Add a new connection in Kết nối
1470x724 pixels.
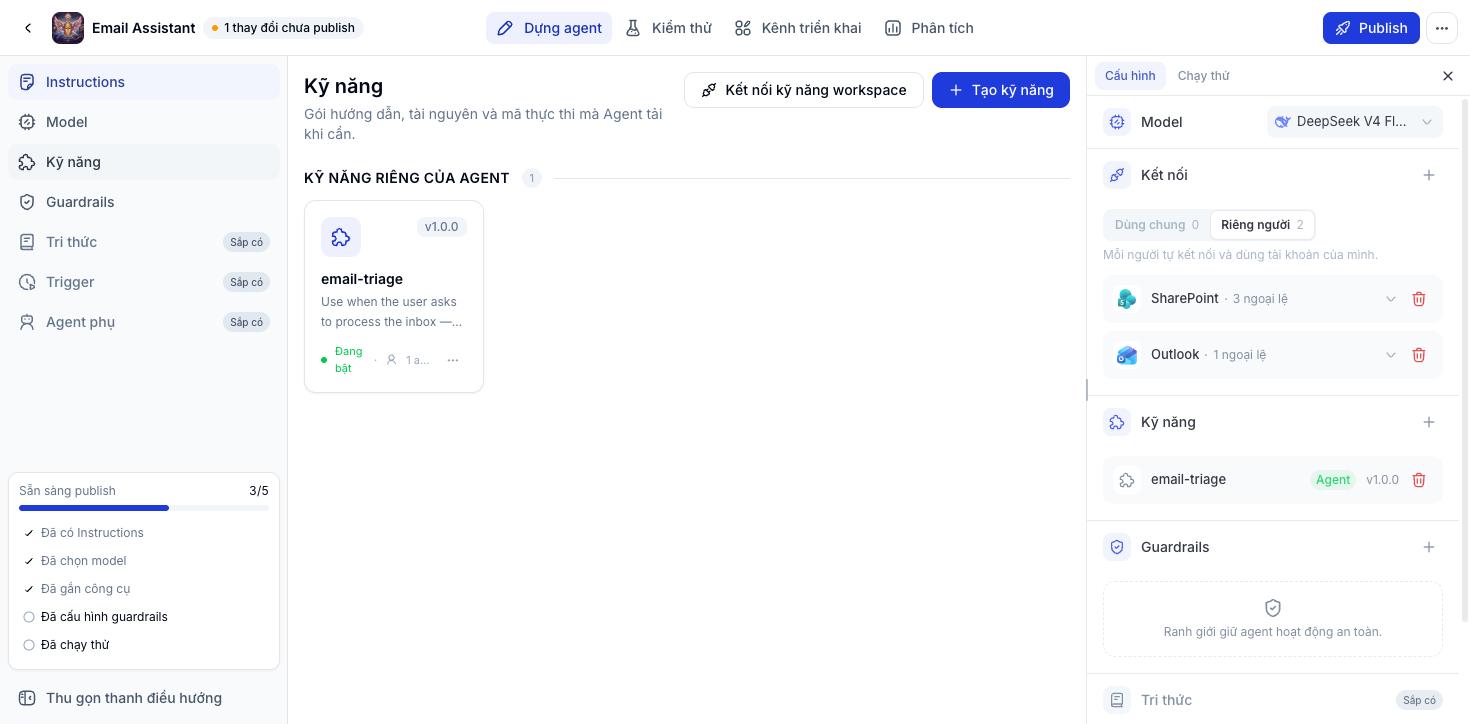[1429, 175]
